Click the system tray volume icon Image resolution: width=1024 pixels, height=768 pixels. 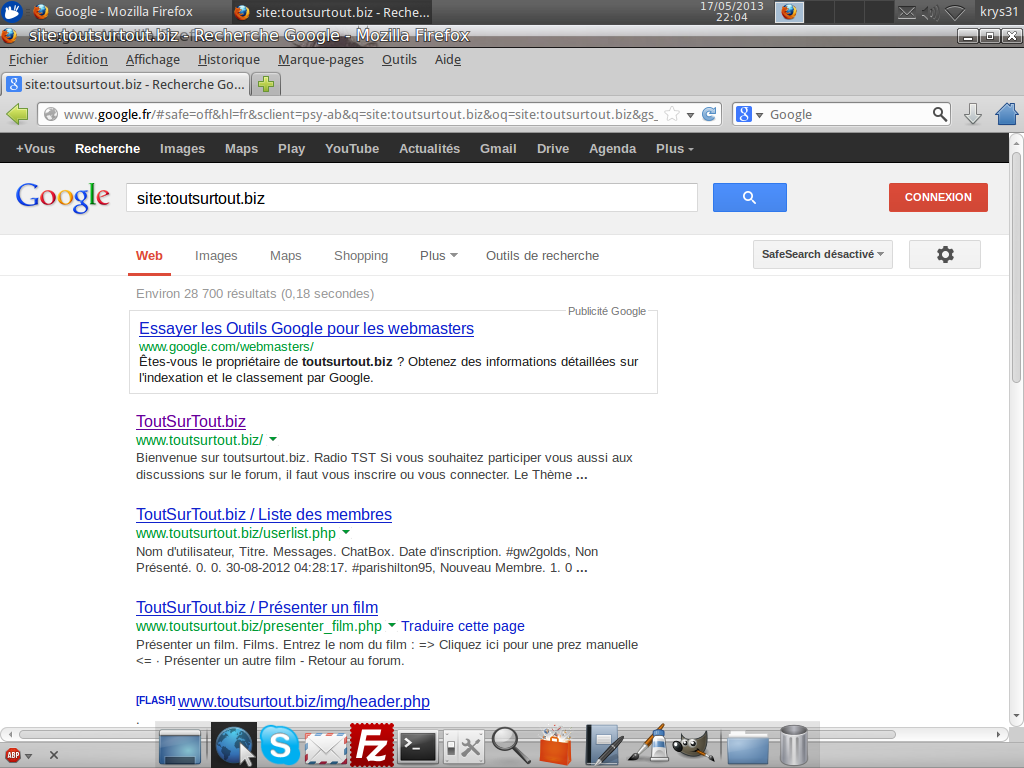point(930,12)
